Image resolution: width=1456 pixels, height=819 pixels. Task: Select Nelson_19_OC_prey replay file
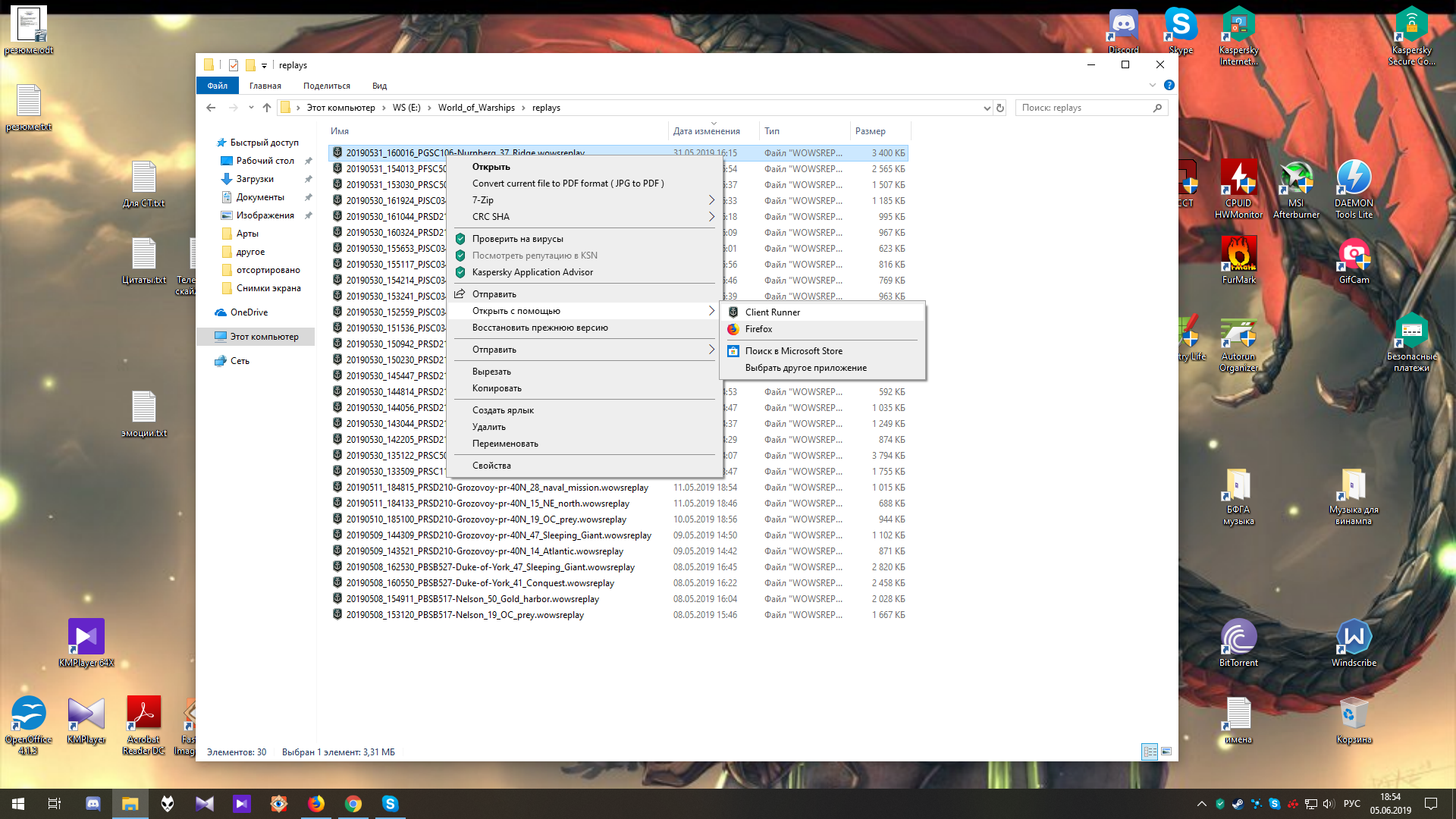[465, 615]
